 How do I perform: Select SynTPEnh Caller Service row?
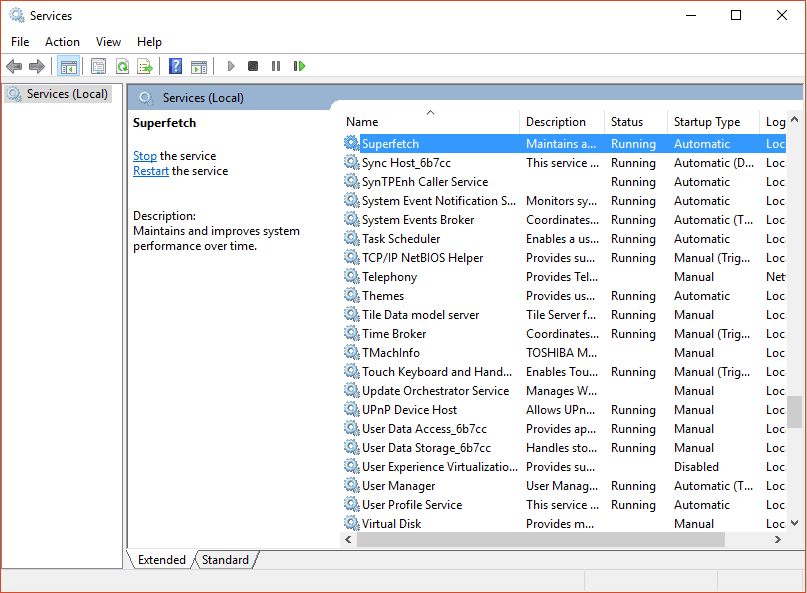pyautogui.click(x=564, y=182)
